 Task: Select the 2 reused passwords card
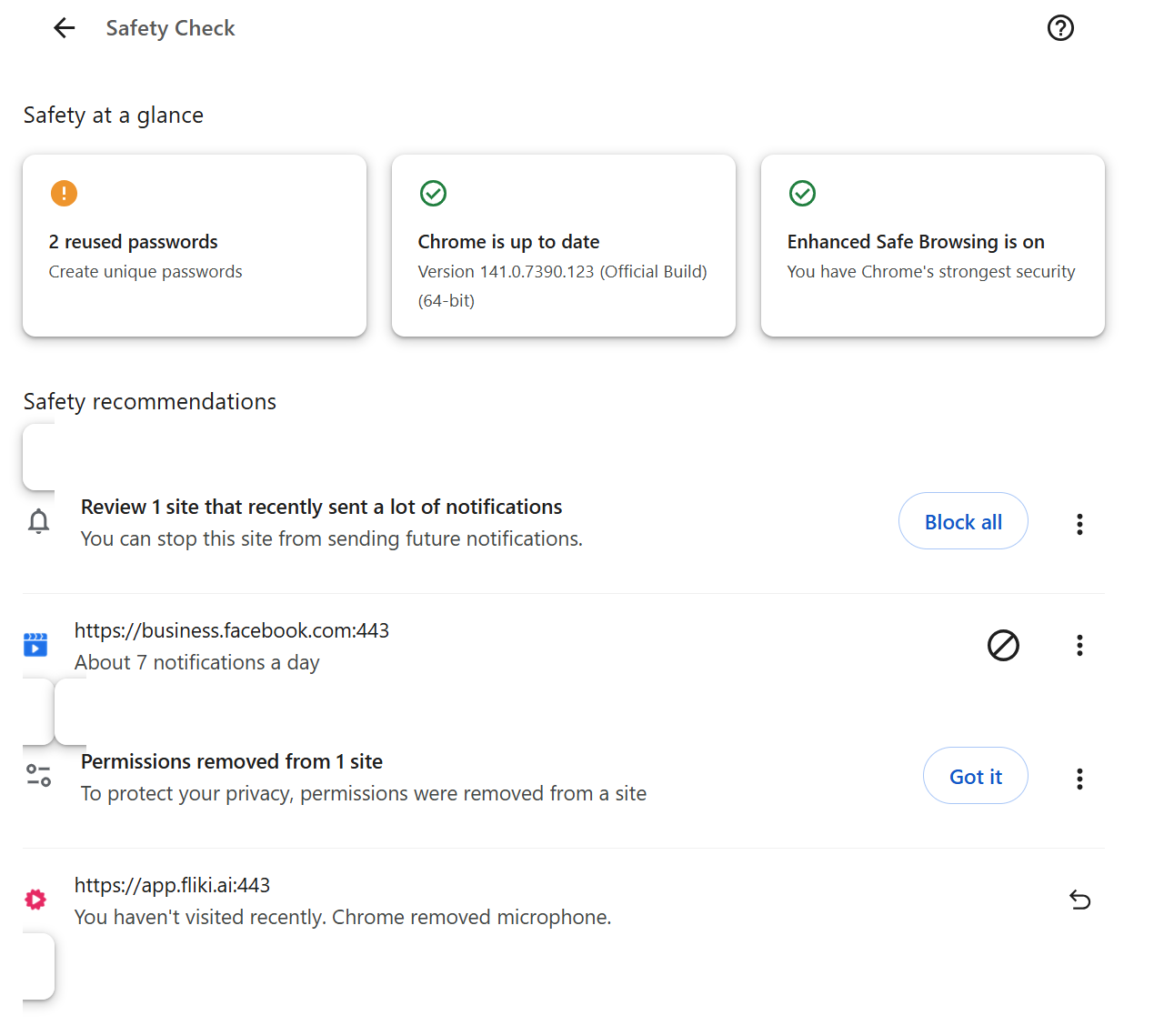(195, 246)
